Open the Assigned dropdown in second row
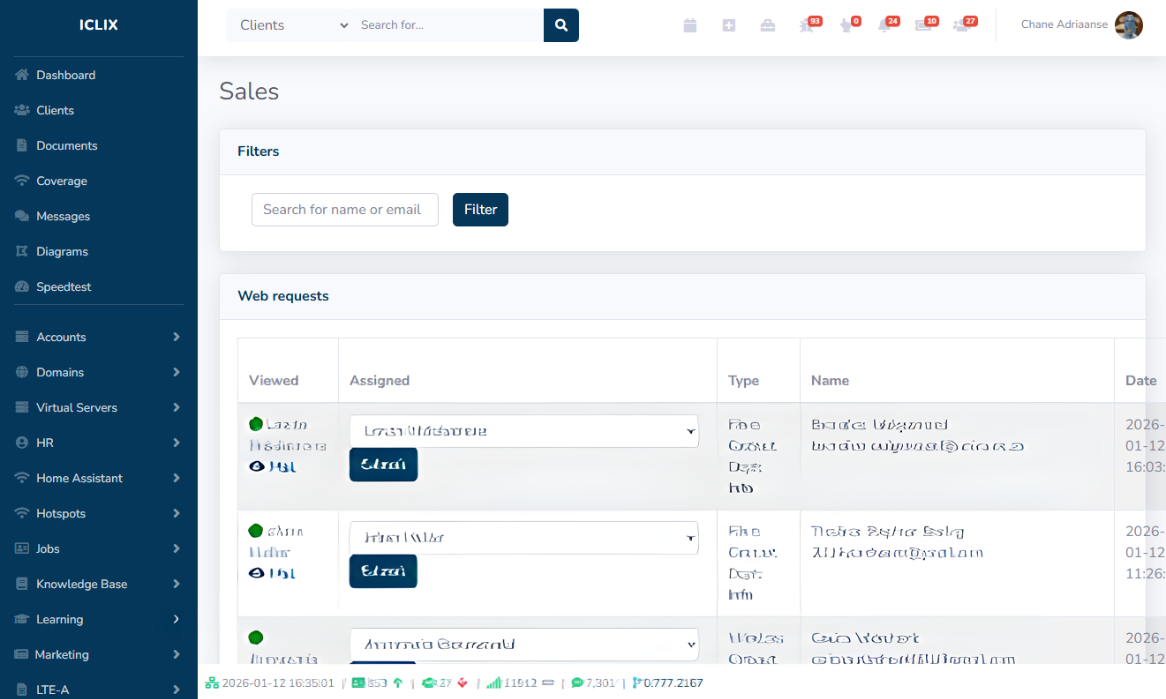 point(523,538)
